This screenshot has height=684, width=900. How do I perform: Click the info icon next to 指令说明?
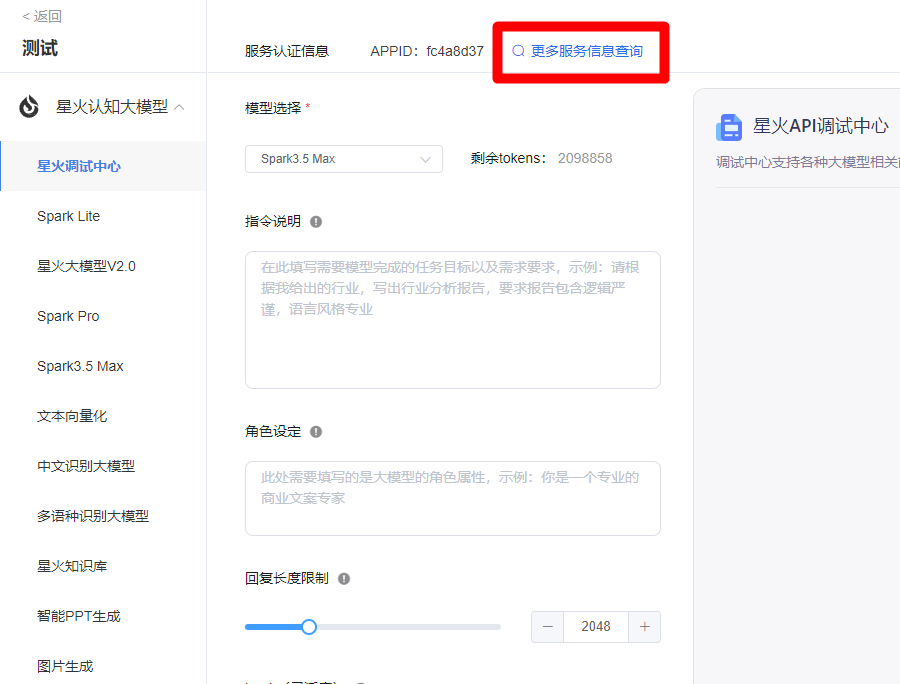click(316, 221)
